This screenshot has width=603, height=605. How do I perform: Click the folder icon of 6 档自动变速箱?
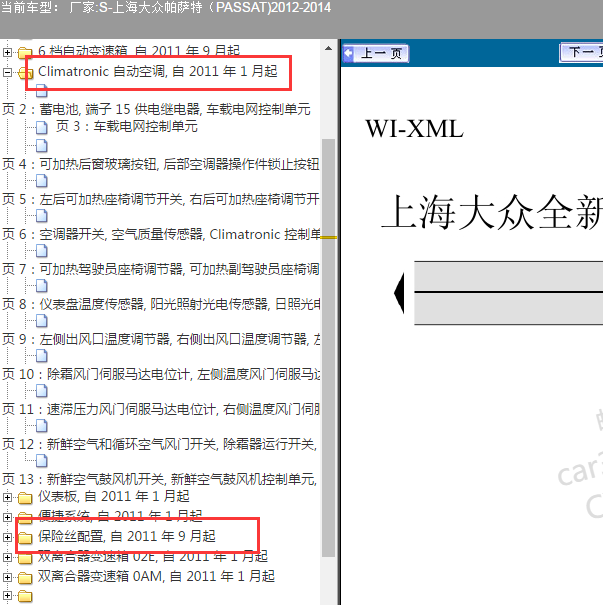tap(25, 52)
